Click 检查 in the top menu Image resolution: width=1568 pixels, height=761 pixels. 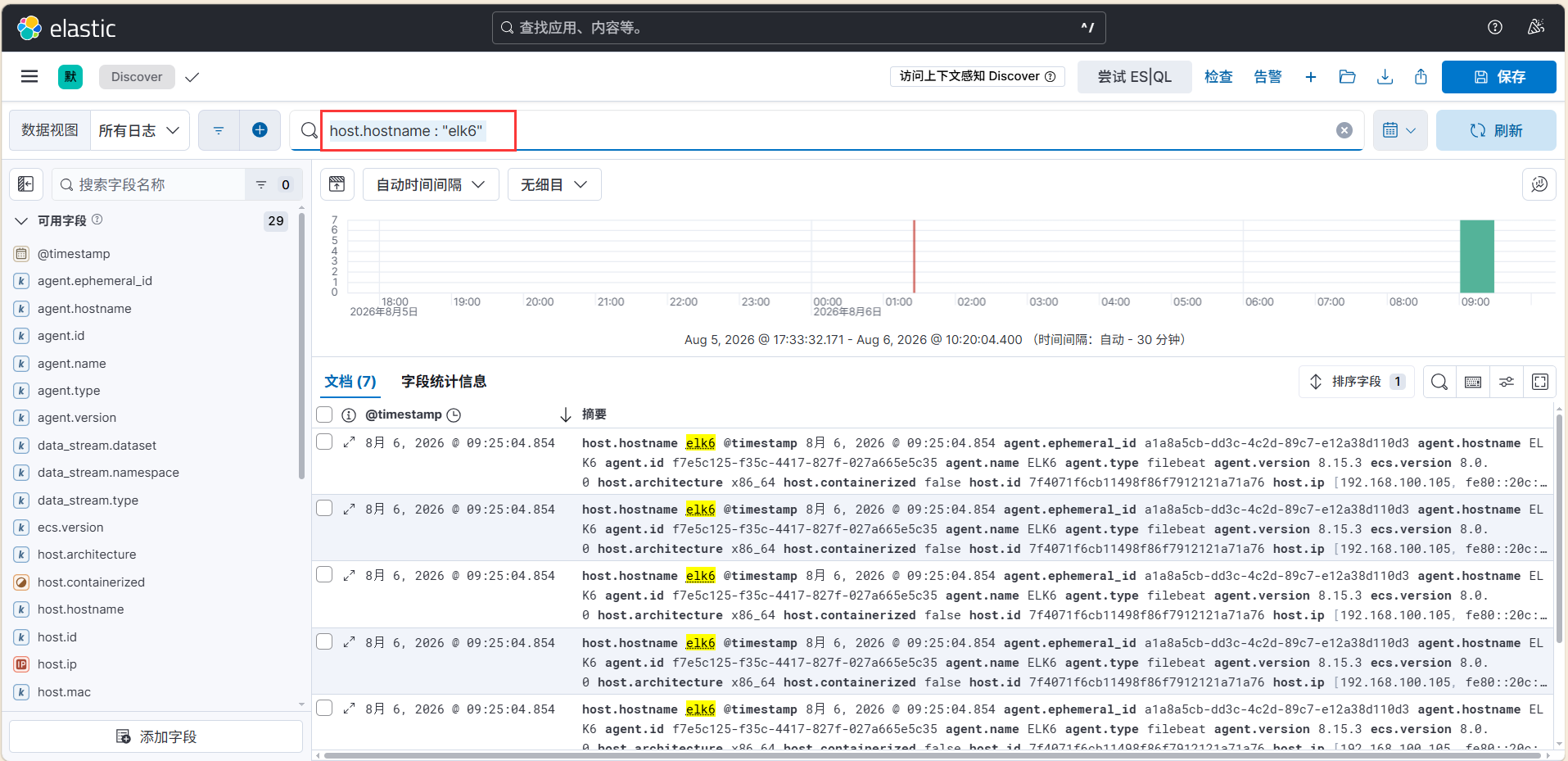[x=1218, y=77]
